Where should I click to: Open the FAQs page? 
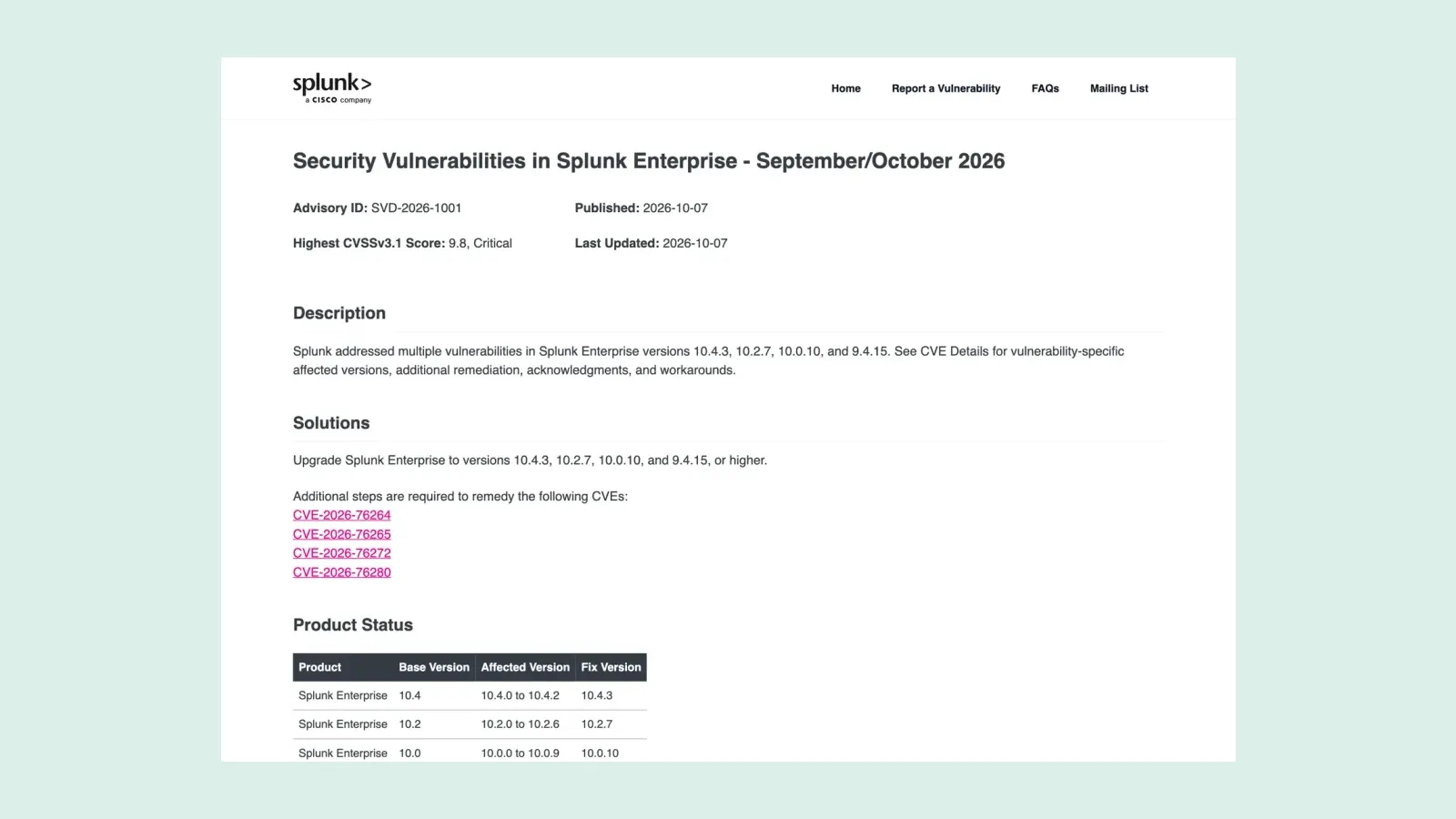tap(1045, 88)
